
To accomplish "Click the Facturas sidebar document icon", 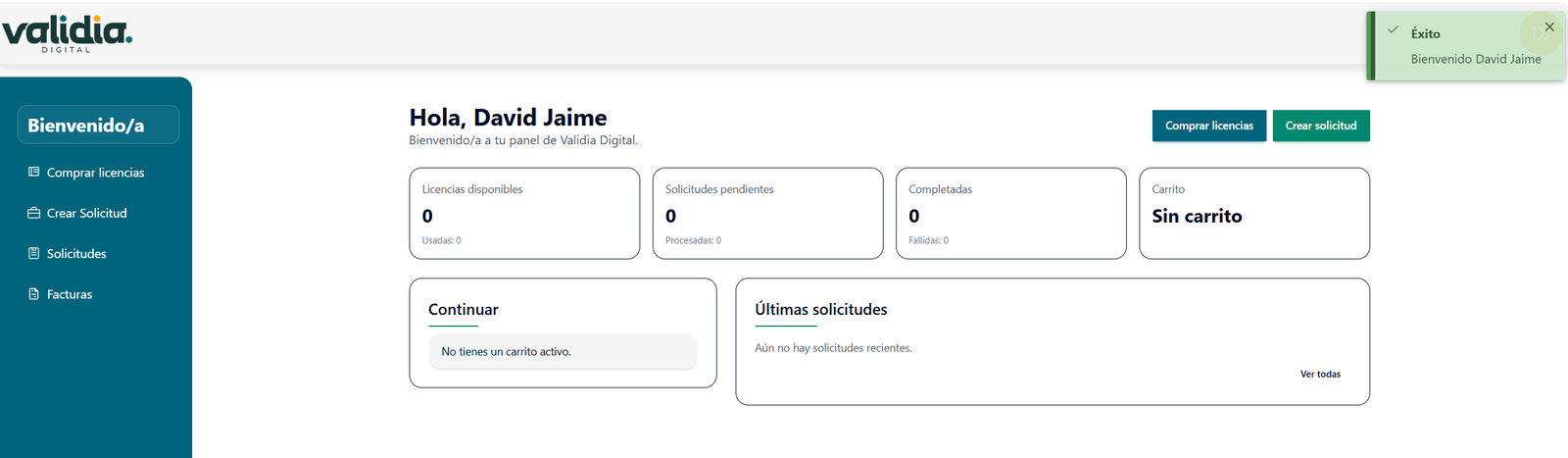I will pyautogui.click(x=33, y=294).
